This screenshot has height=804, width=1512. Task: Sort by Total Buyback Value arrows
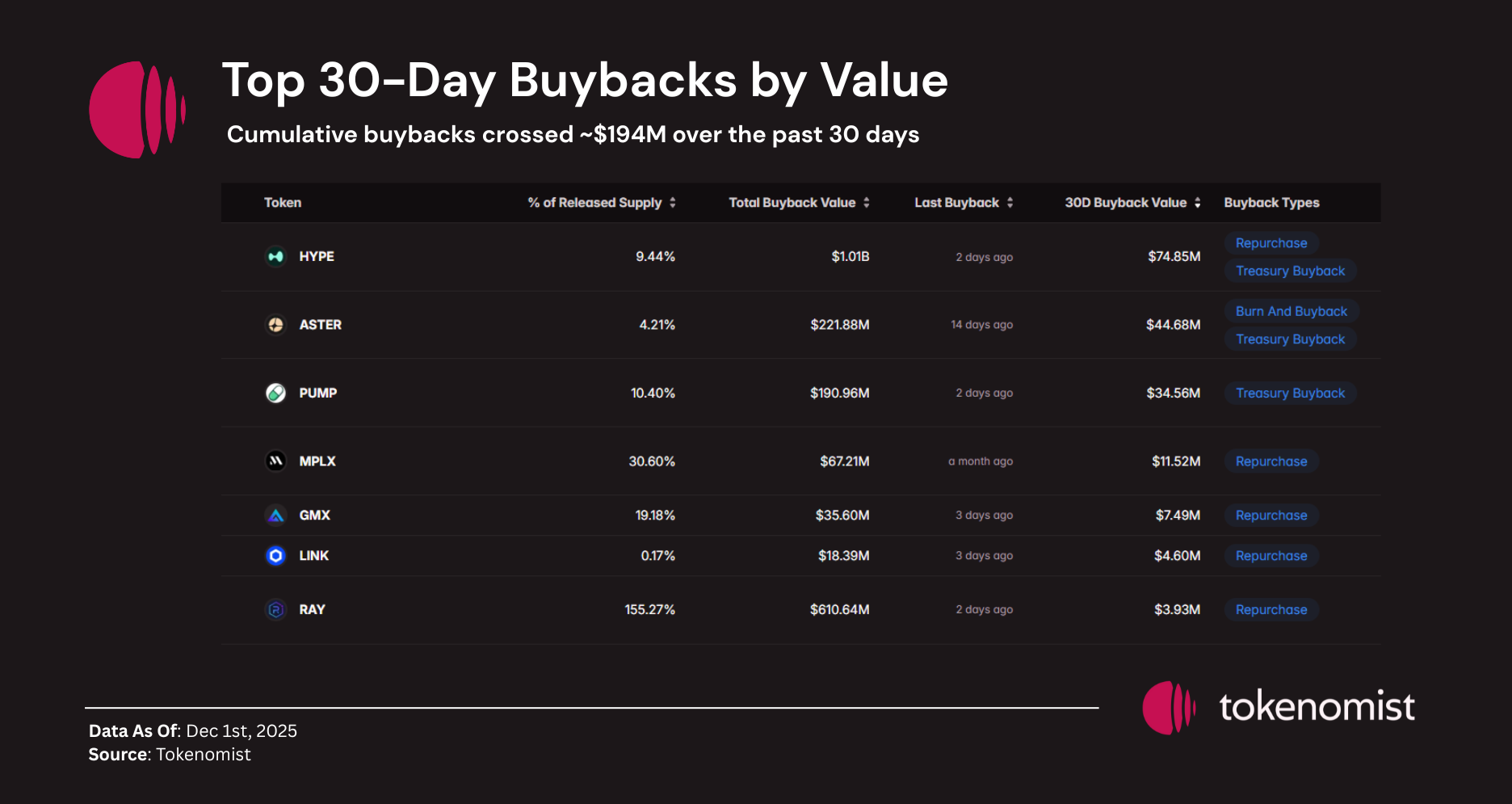866,203
